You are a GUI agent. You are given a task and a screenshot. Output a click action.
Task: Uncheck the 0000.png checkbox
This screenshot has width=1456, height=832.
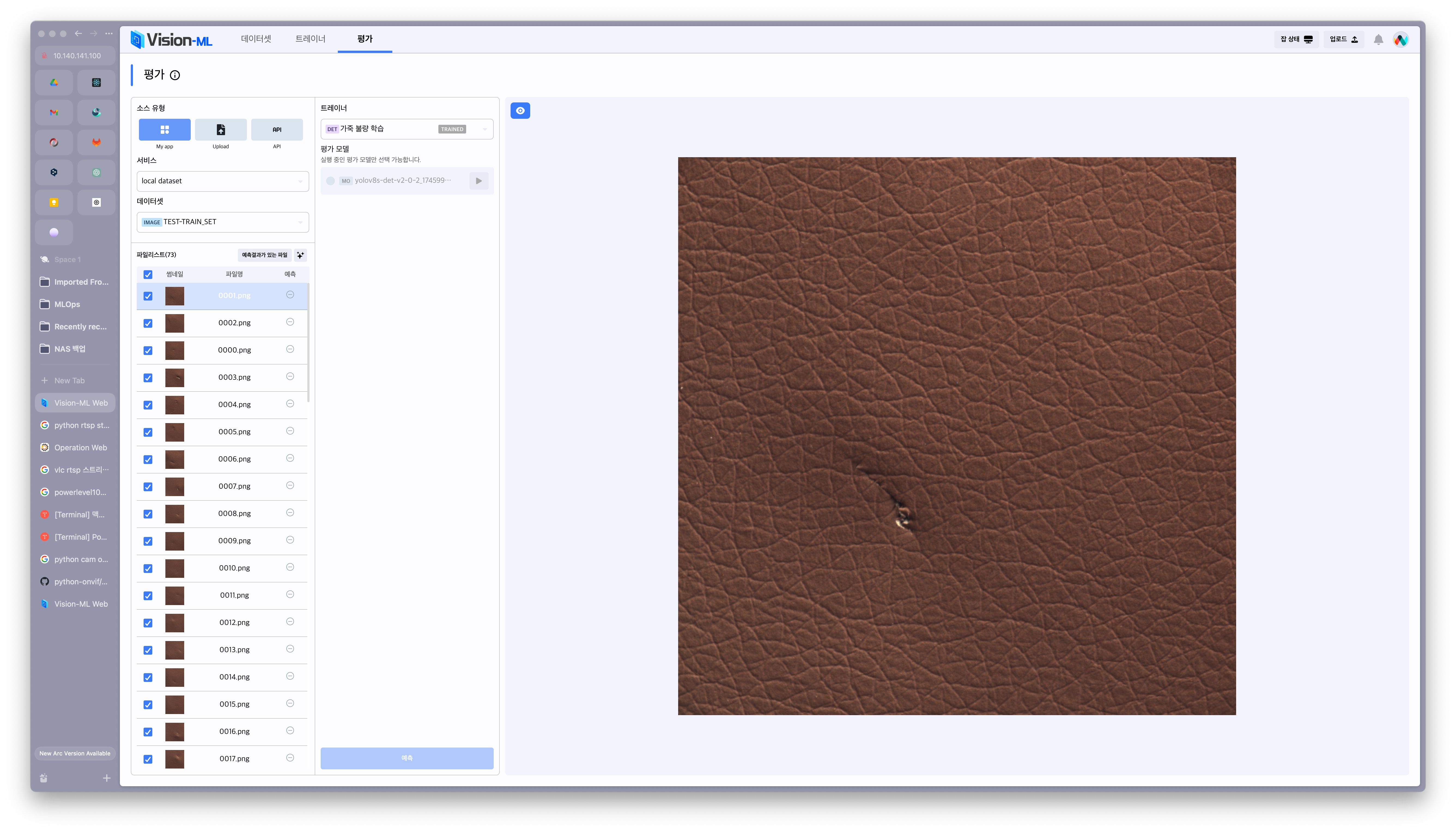tap(148, 351)
